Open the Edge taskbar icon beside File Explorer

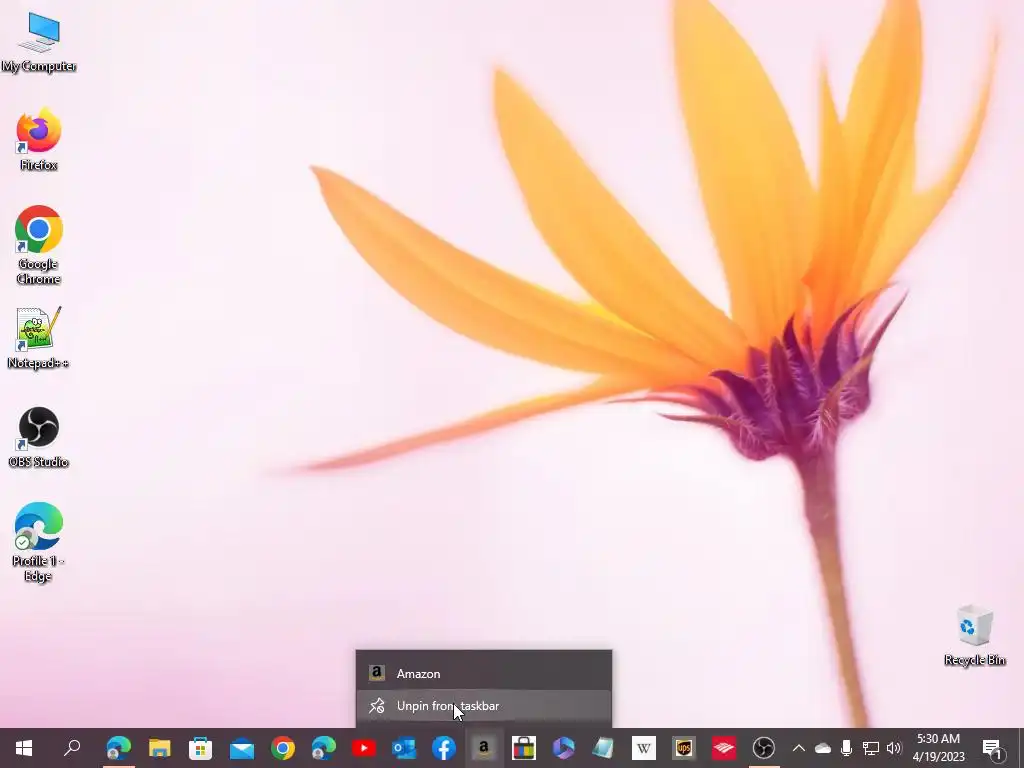click(119, 748)
